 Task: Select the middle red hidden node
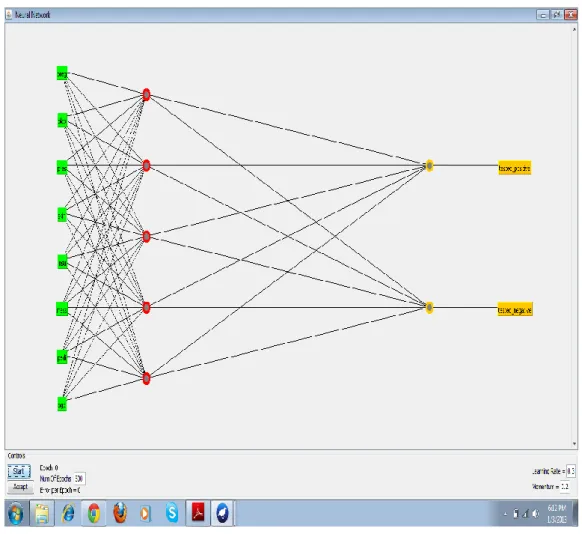click(146, 236)
